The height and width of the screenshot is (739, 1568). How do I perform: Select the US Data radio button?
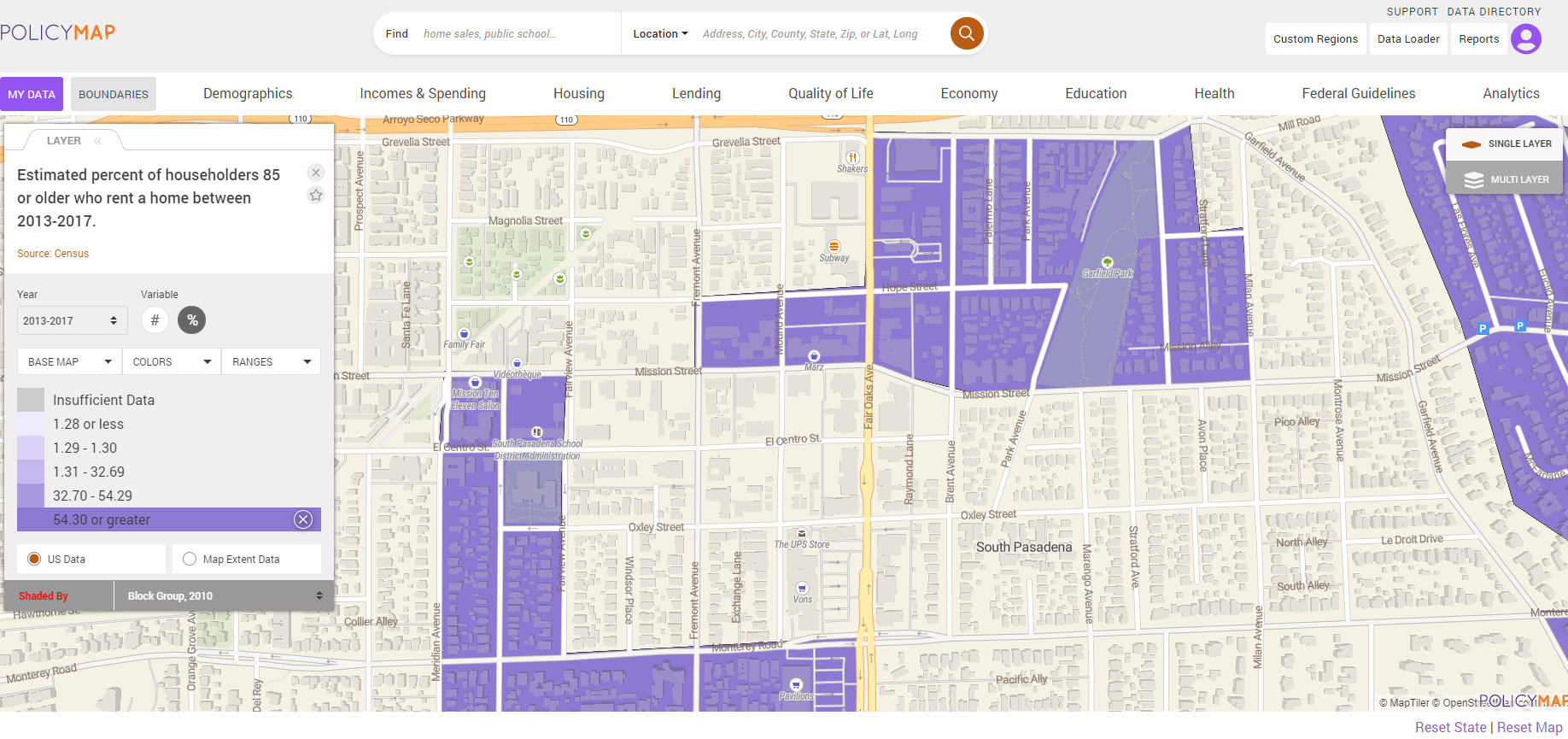click(34, 559)
